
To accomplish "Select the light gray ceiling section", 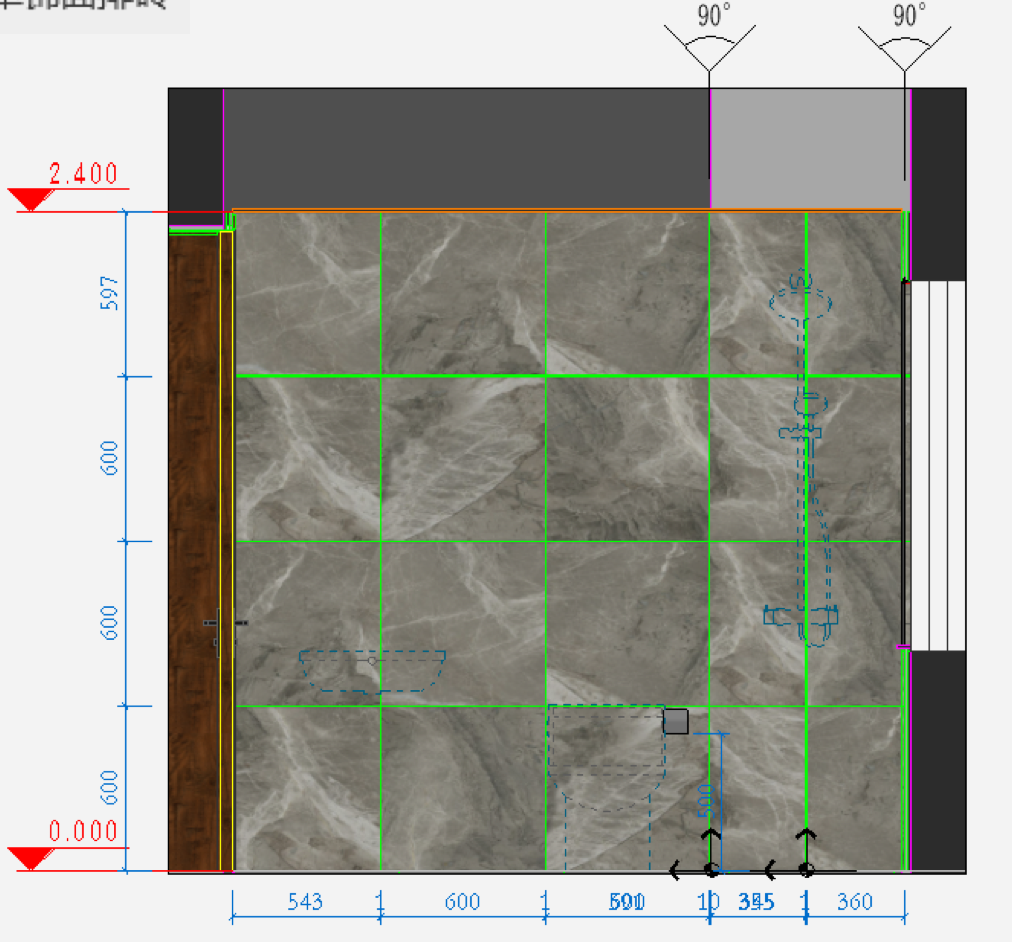I will point(809,148).
